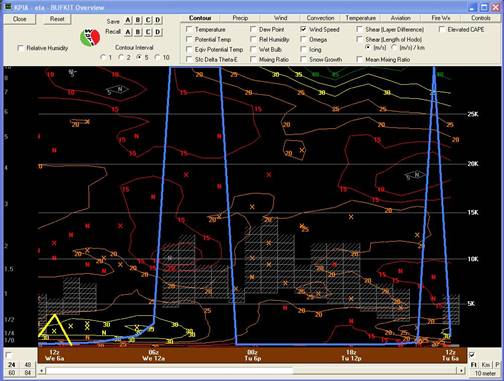Check the Snow Growth option
Image resolution: width=504 pixels, height=381 pixels.
click(303, 59)
